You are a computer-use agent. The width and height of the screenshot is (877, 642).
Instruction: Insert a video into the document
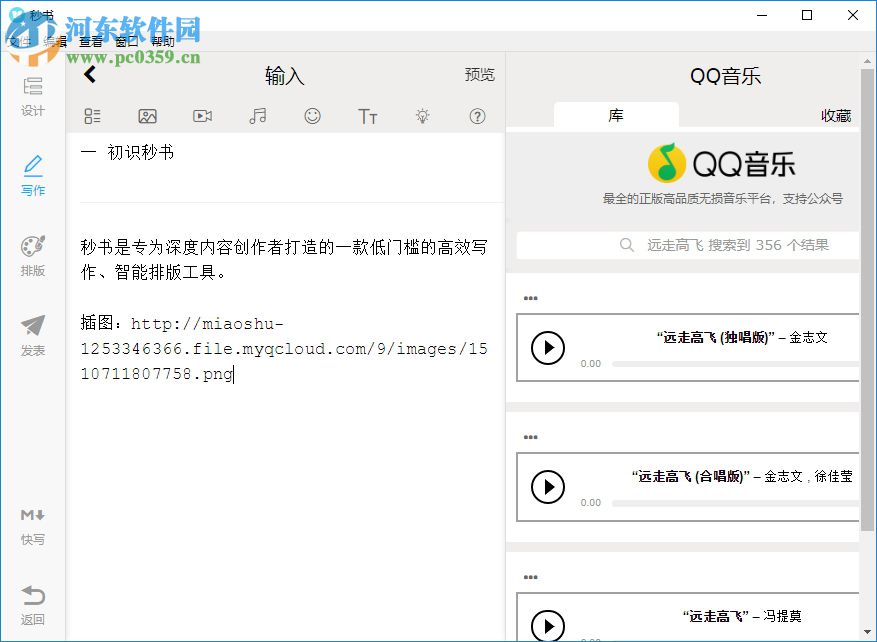(x=202, y=116)
